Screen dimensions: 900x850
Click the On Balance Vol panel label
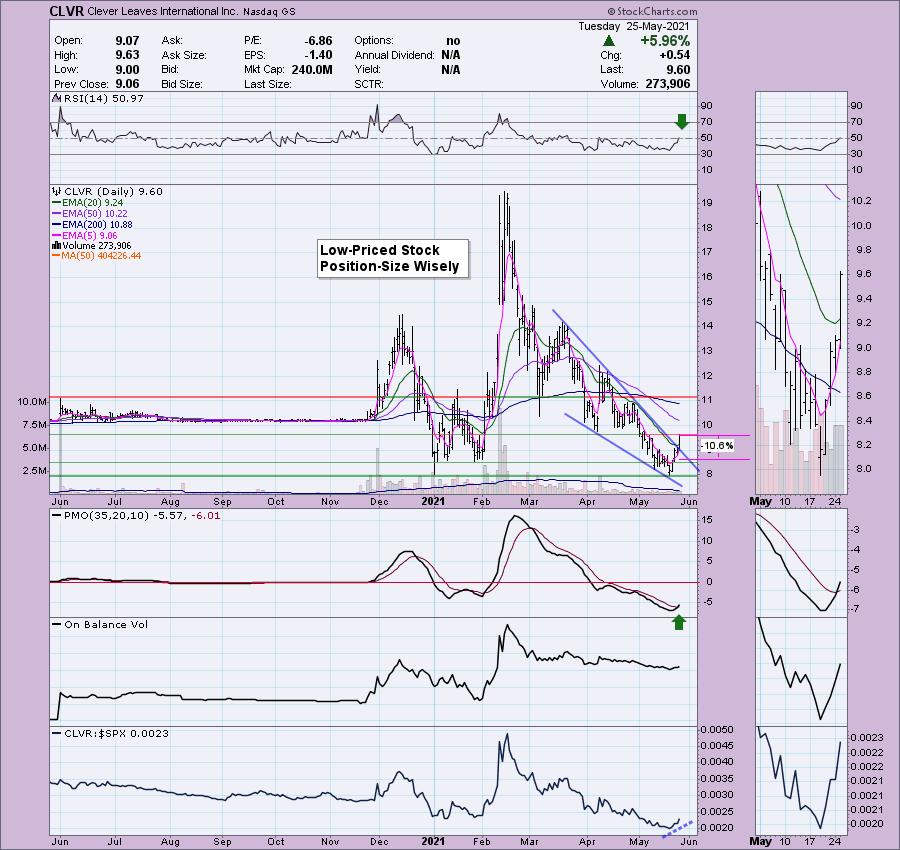[x=106, y=624]
